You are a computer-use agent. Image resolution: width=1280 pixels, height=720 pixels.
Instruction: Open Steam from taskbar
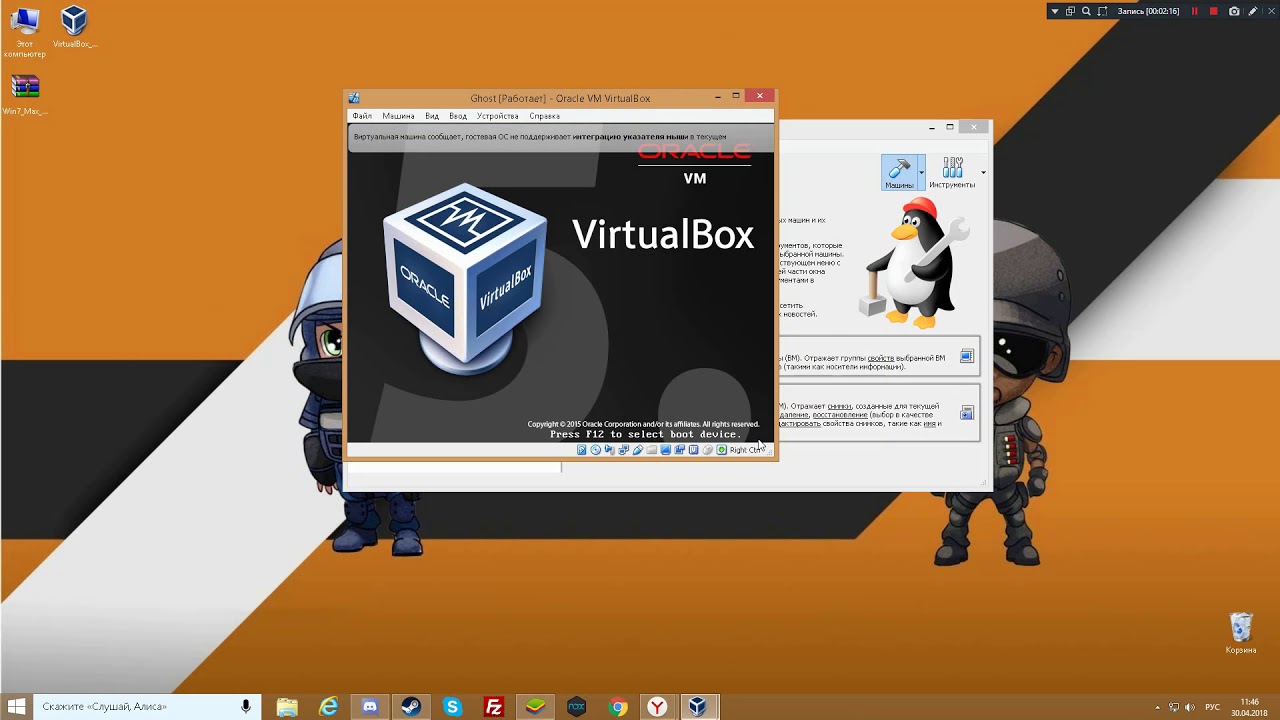pyautogui.click(x=411, y=707)
